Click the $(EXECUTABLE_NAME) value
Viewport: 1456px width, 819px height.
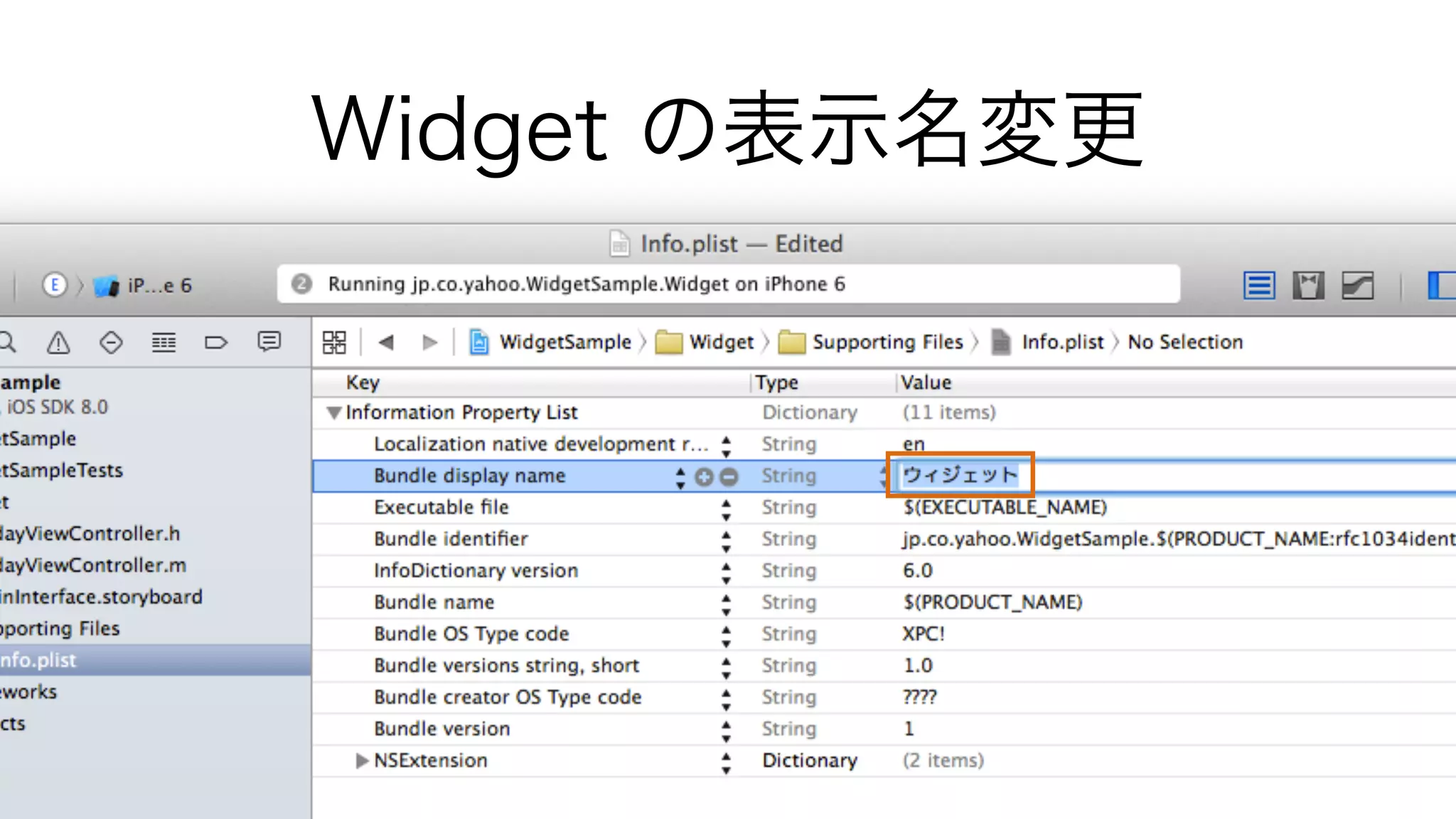(1005, 508)
